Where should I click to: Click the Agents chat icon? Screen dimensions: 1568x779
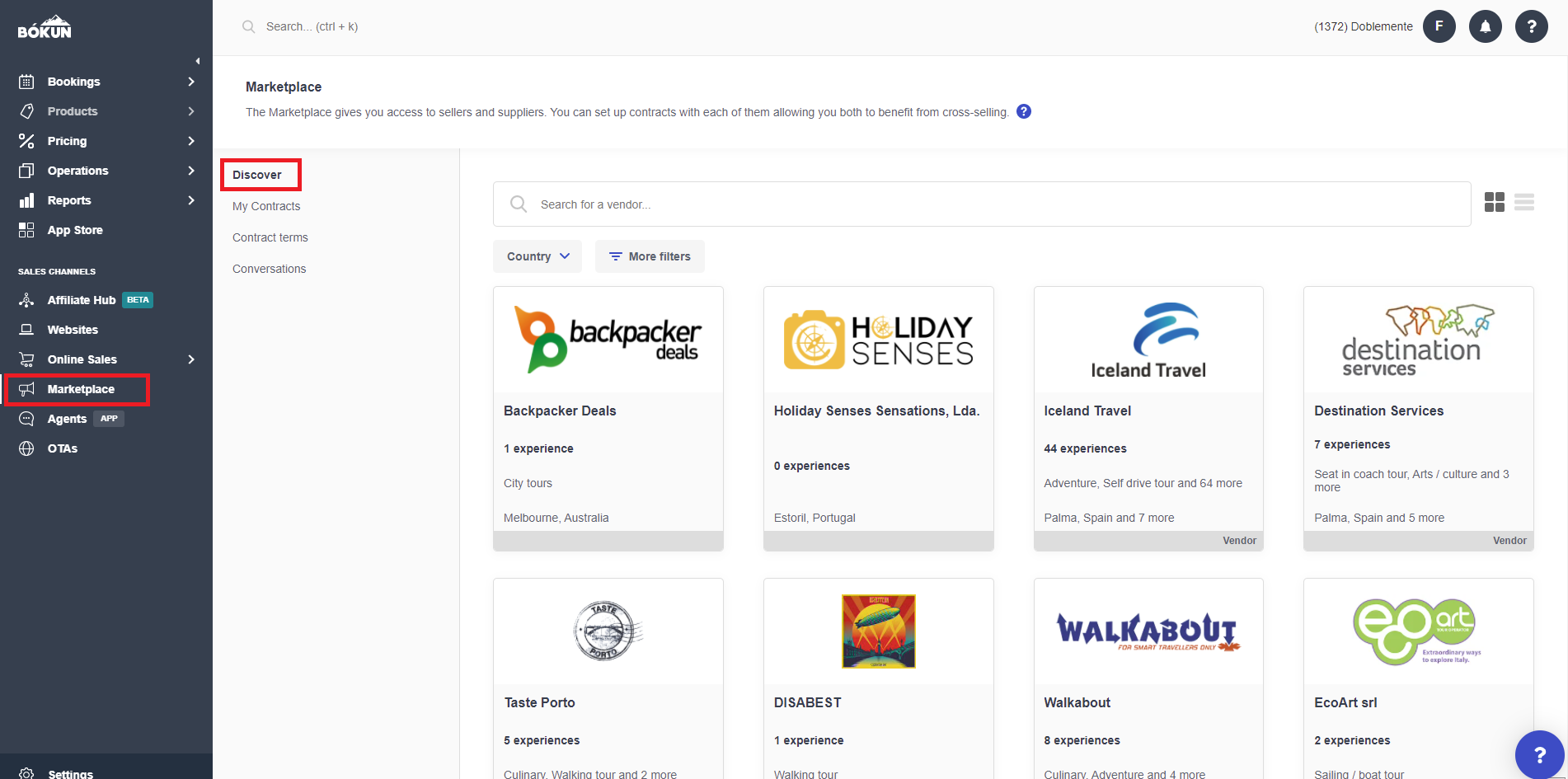[x=26, y=419]
